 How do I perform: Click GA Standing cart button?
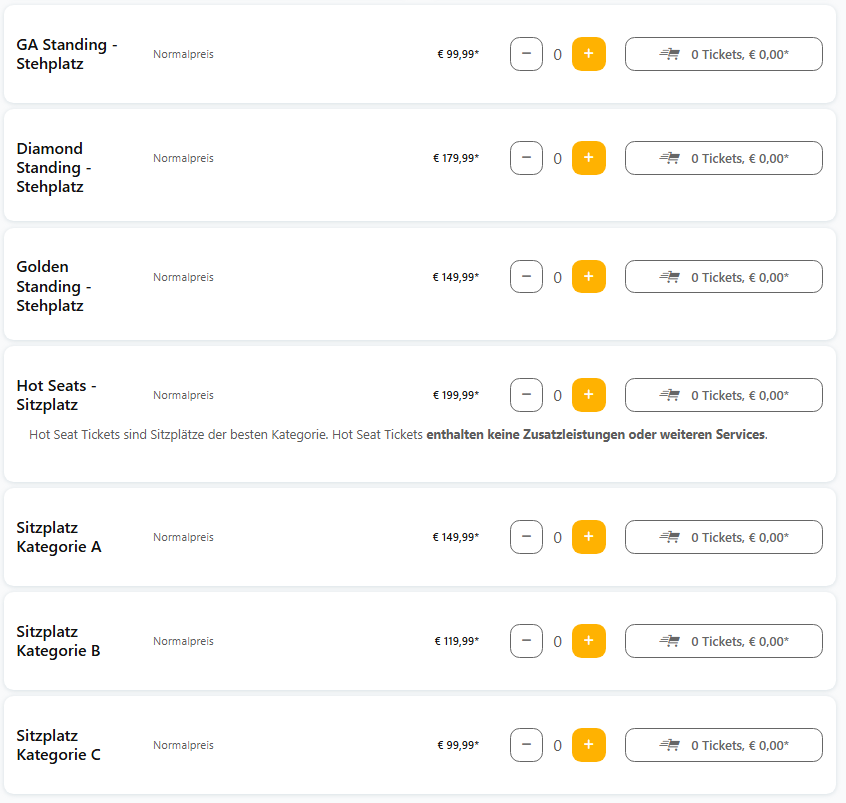coord(723,54)
